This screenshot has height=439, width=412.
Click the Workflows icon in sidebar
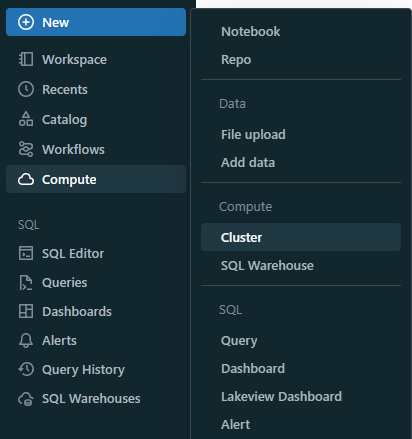point(26,149)
